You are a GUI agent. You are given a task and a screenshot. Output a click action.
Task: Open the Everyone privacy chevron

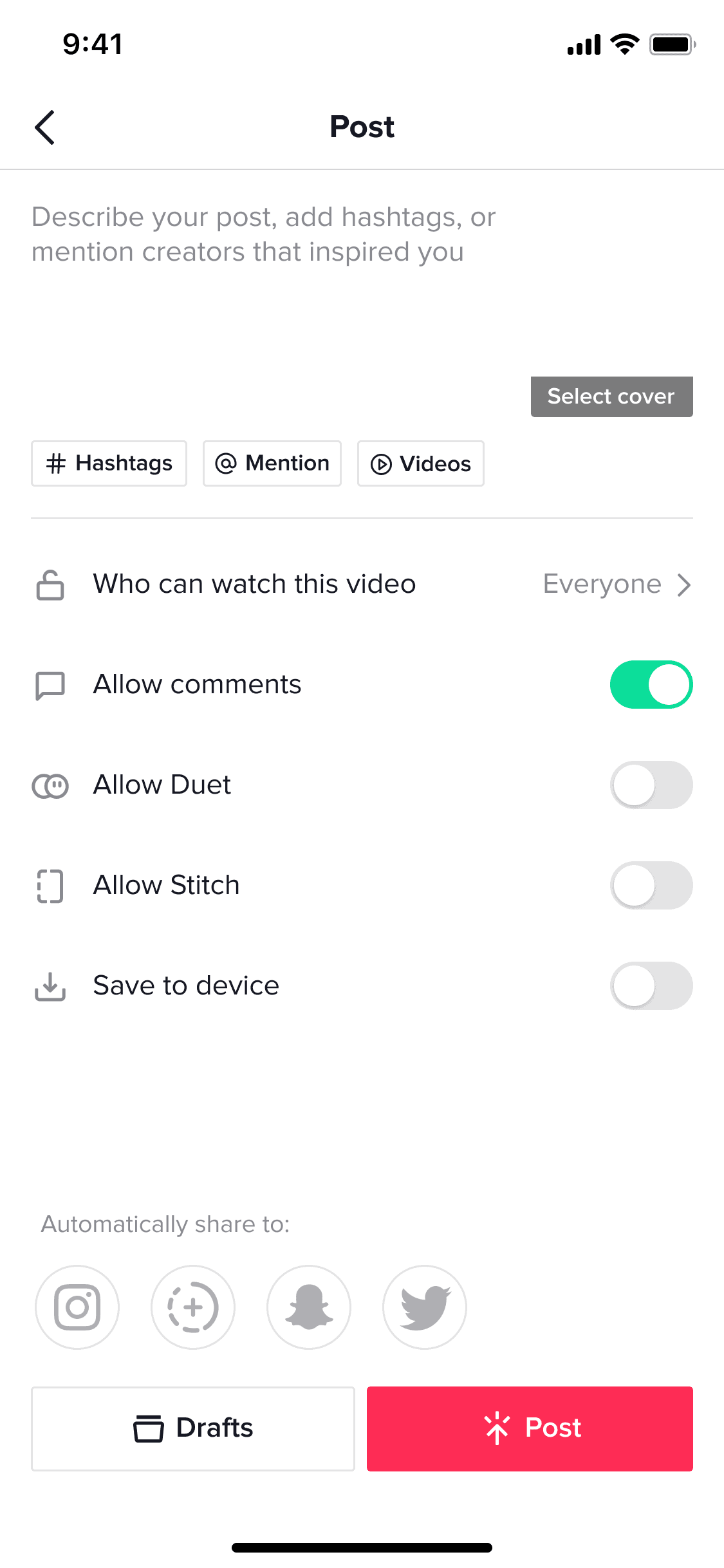point(684,584)
